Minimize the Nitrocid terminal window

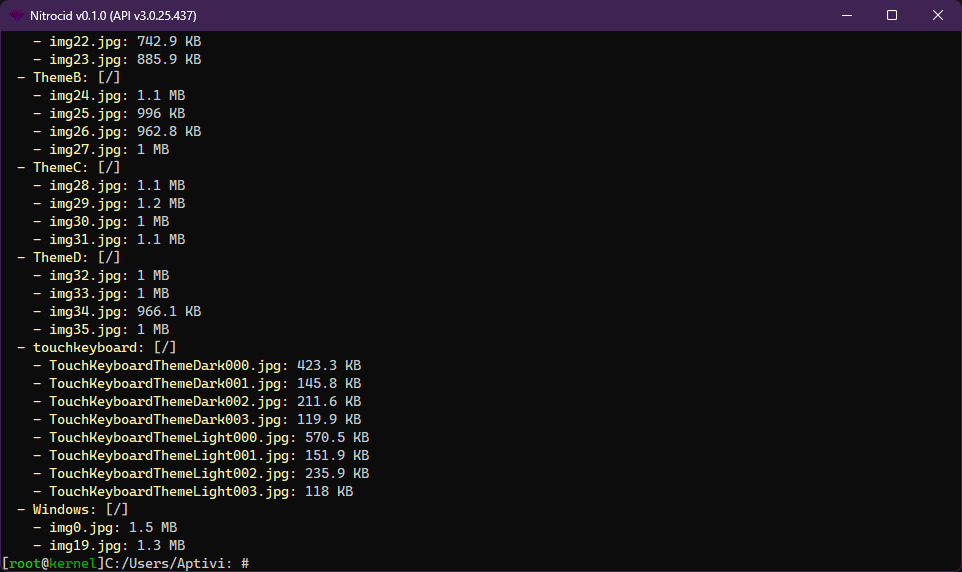[x=845, y=15]
